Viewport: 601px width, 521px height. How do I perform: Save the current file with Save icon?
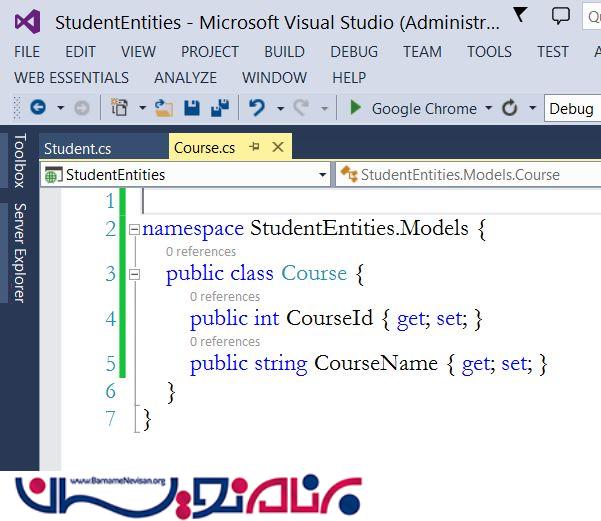coord(192,108)
